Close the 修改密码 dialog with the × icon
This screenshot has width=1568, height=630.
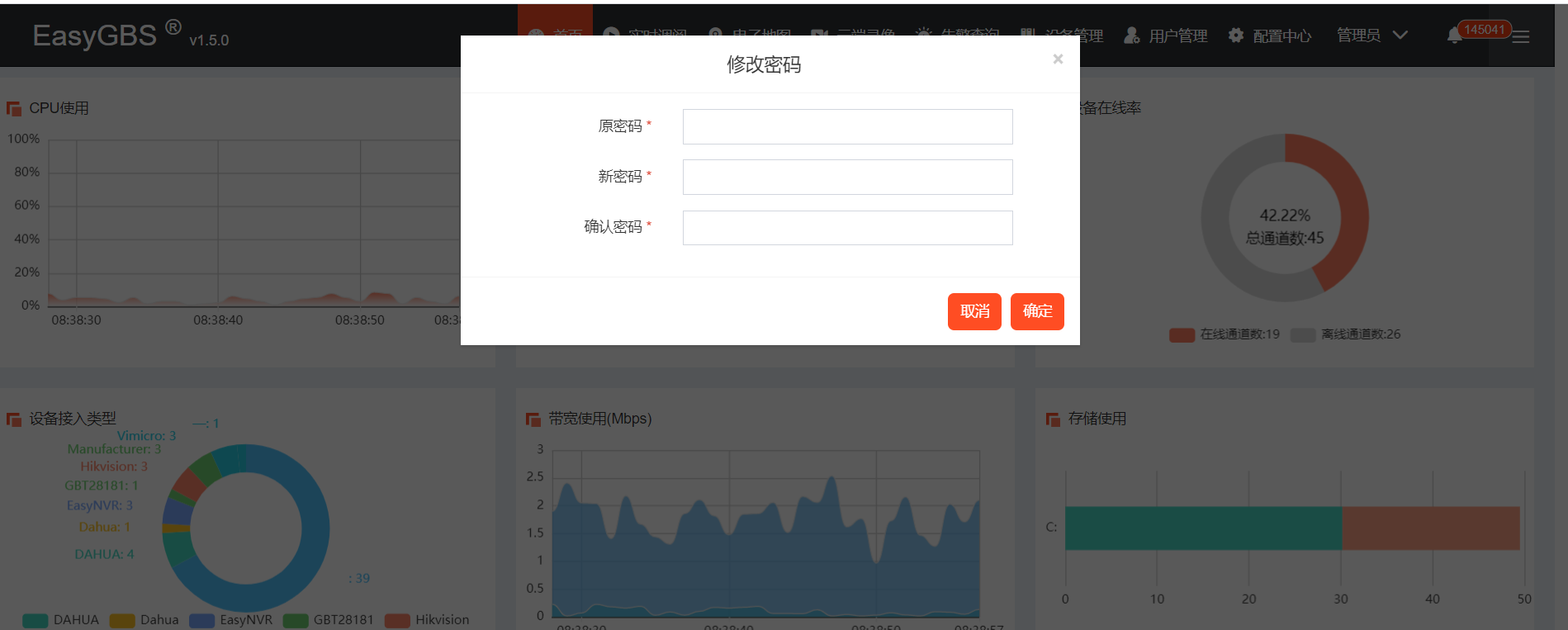click(x=1058, y=59)
